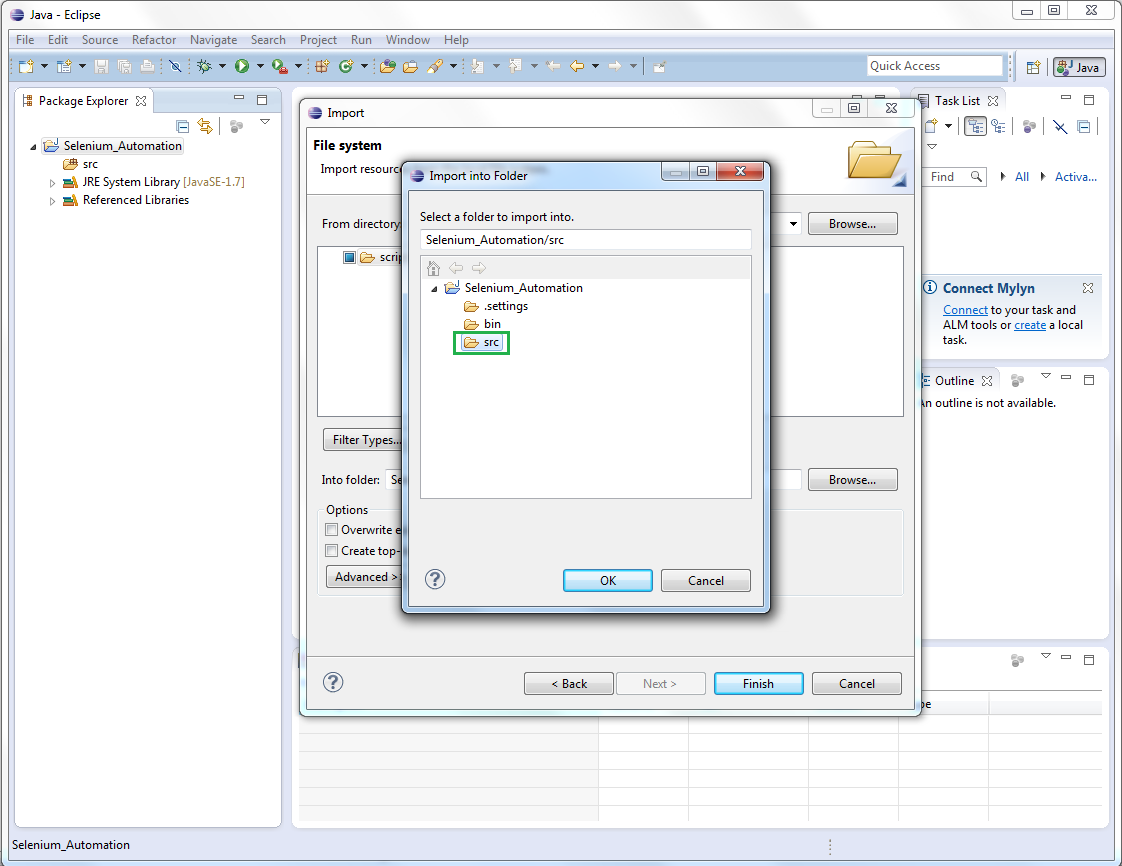This screenshot has width=1122, height=866.
Task: Open the New wizard dropdown arrow
Action: [x=44, y=67]
